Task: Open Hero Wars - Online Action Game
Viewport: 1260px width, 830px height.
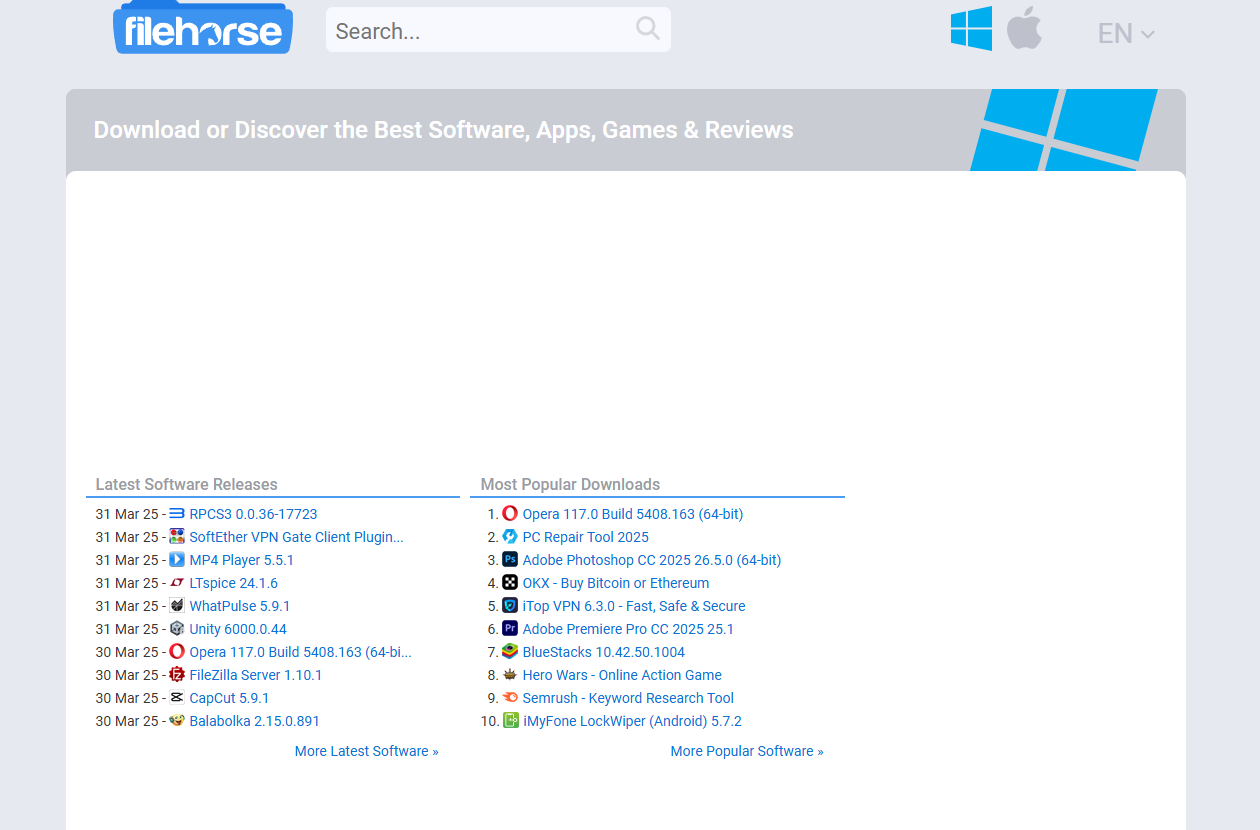Action: click(622, 675)
